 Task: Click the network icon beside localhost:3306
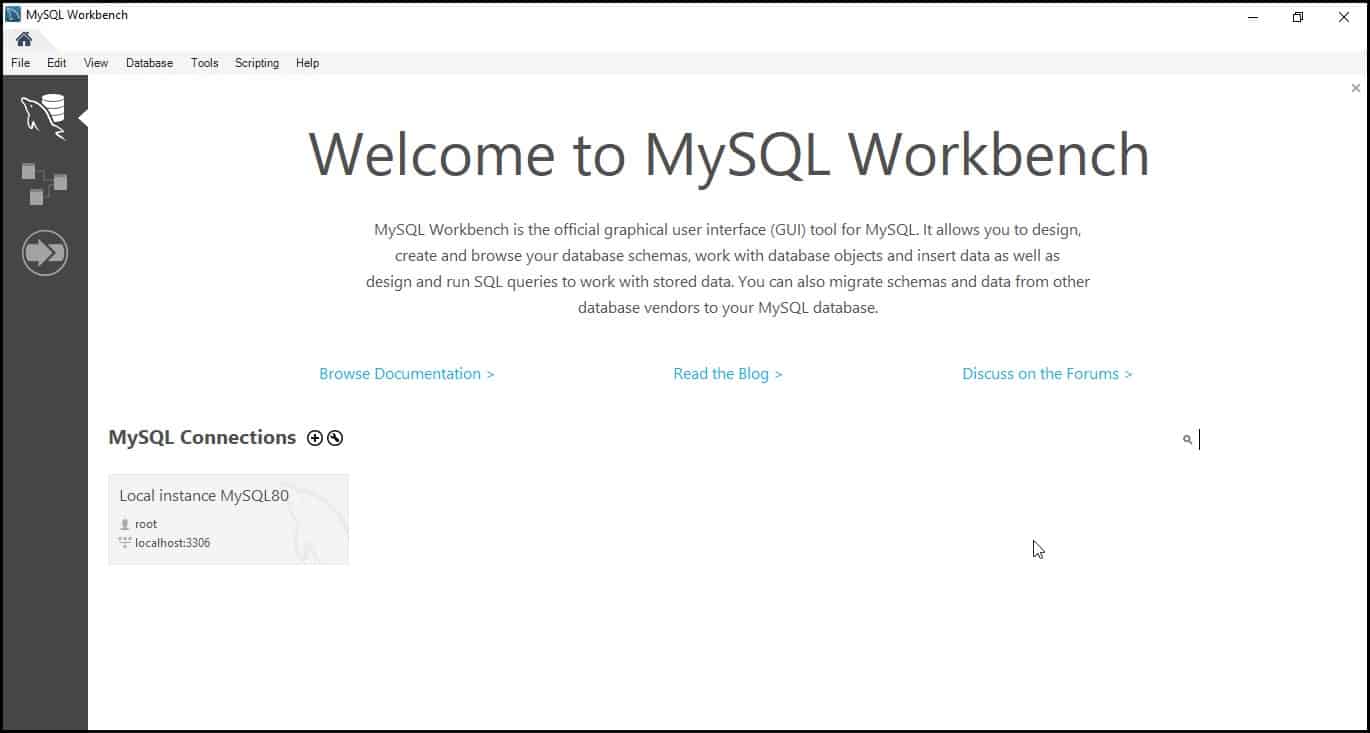point(125,543)
